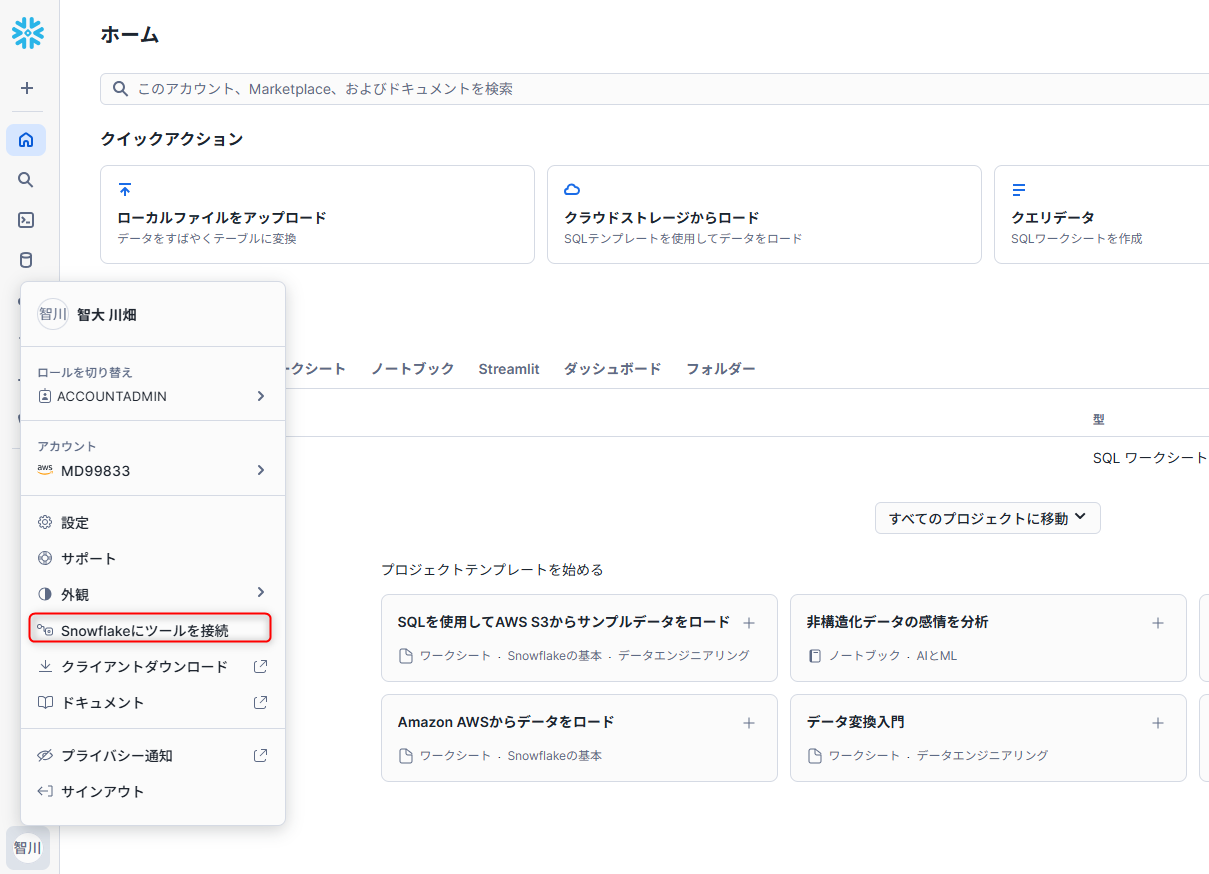The image size is (1209, 874).
Task: Click the クイックアクション heading
Action: click(172, 139)
